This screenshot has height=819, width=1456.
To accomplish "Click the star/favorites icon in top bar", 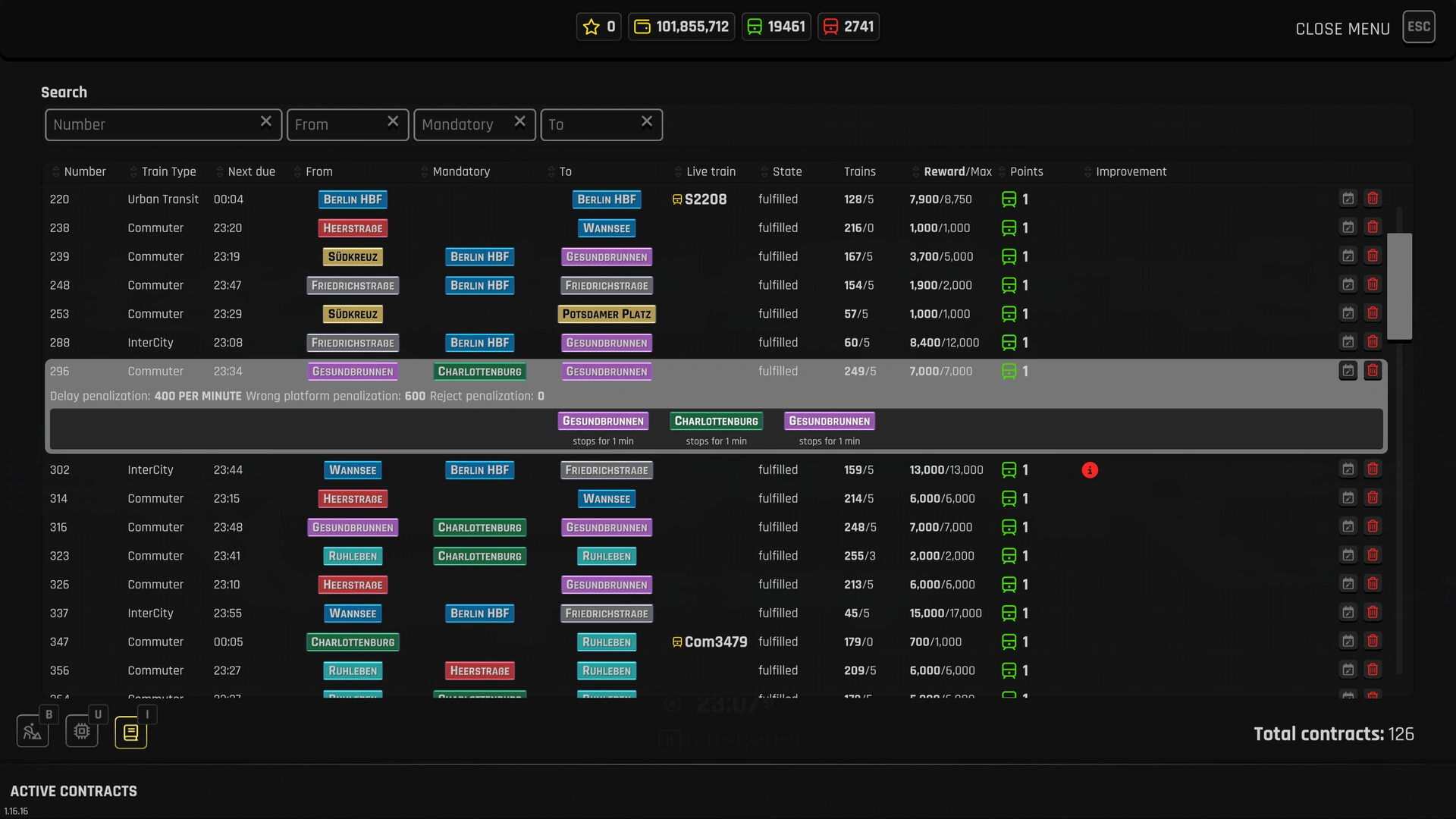I will pos(591,27).
